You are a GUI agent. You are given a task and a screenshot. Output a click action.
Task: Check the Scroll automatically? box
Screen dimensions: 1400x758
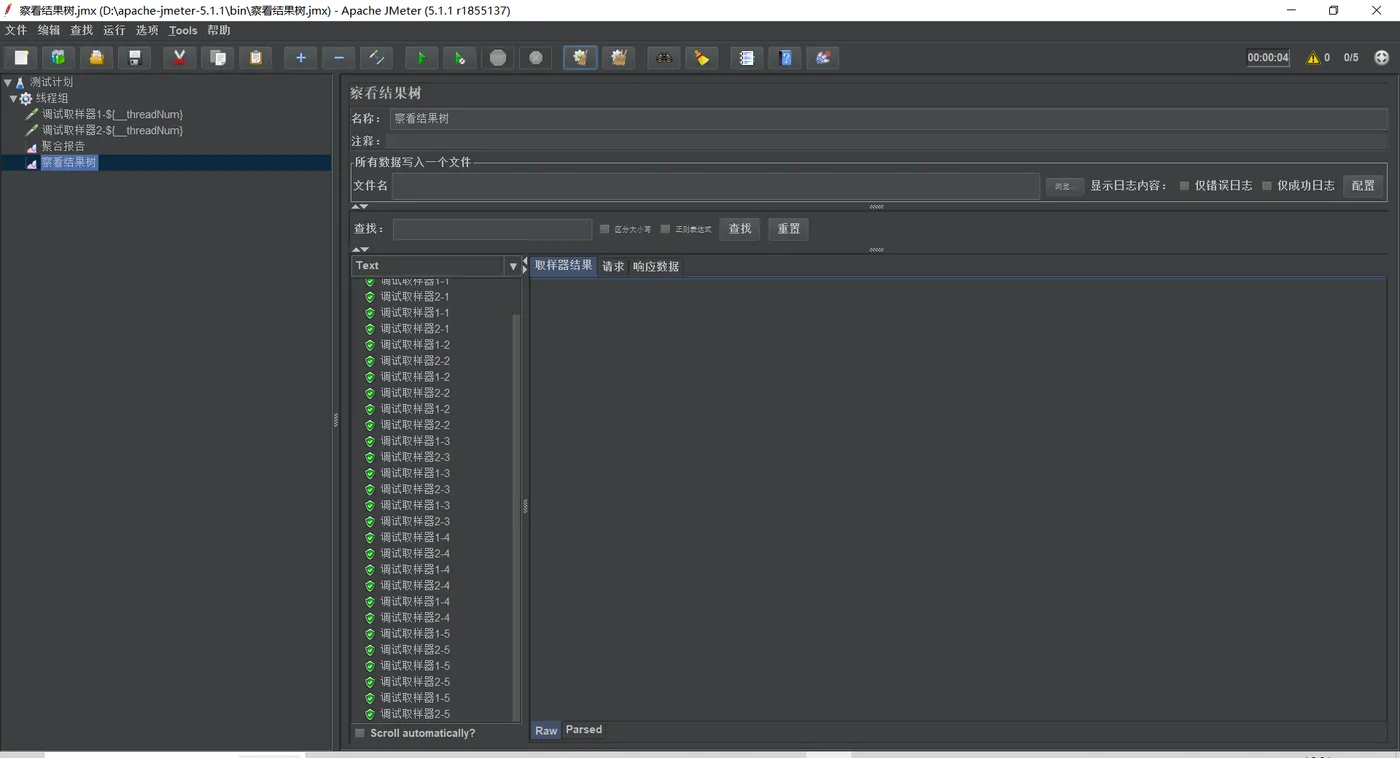(x=360, y=733)
